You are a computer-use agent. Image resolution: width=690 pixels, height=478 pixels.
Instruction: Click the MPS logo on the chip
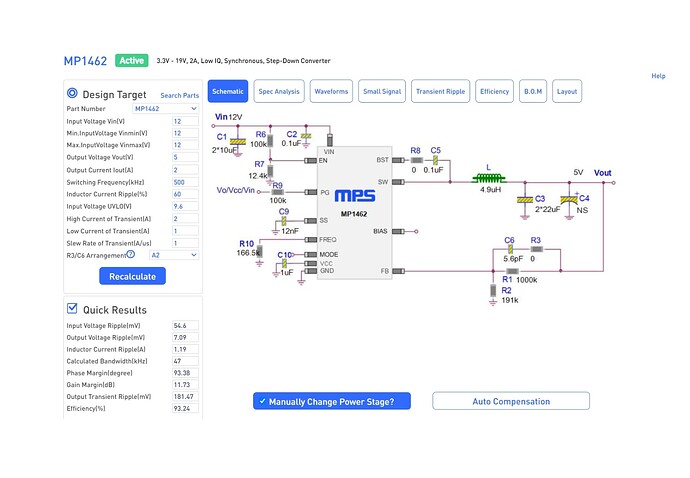tap(355, 196)
